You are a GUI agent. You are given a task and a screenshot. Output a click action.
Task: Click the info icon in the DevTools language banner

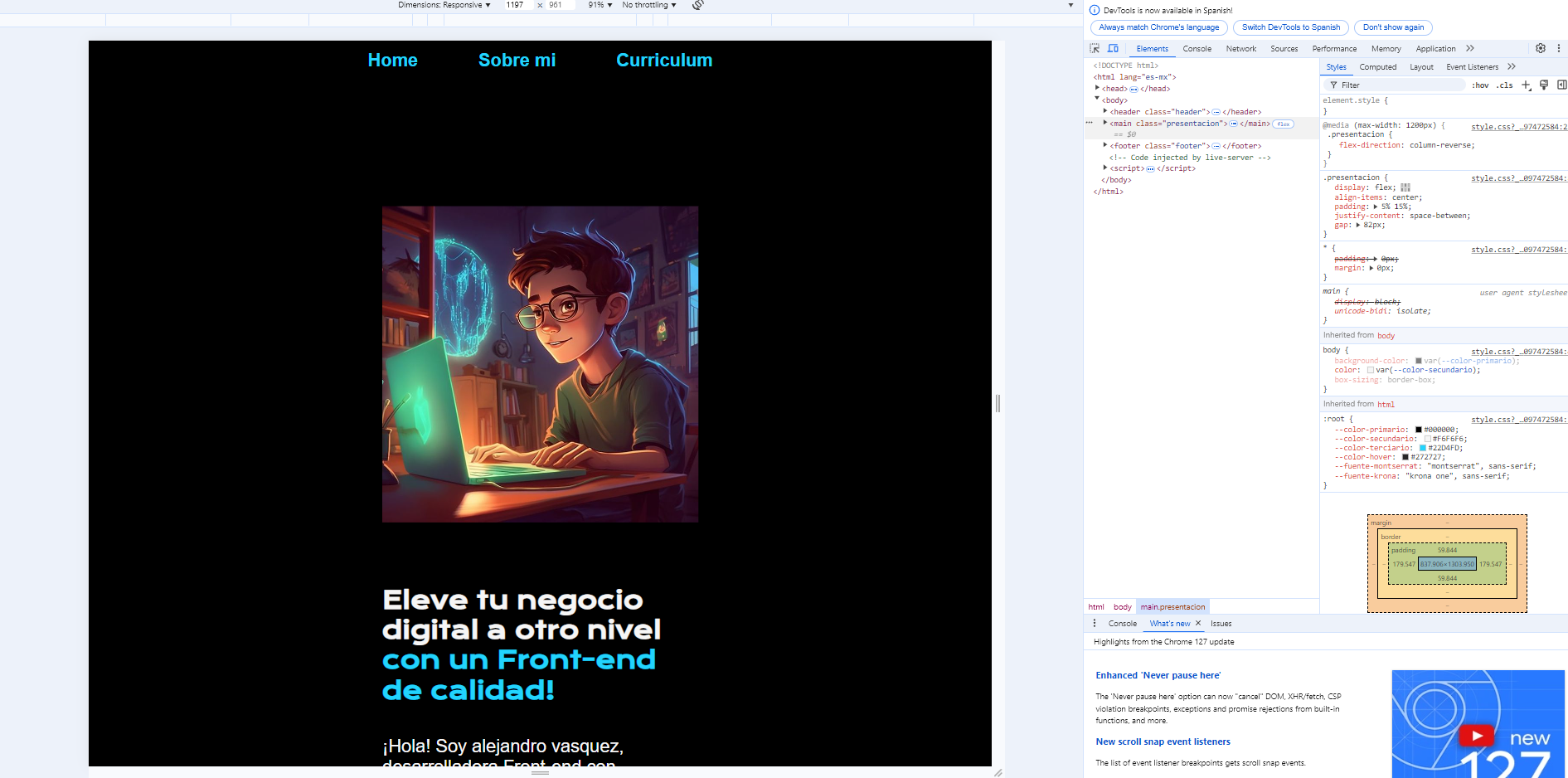(x=1095, y=11)
